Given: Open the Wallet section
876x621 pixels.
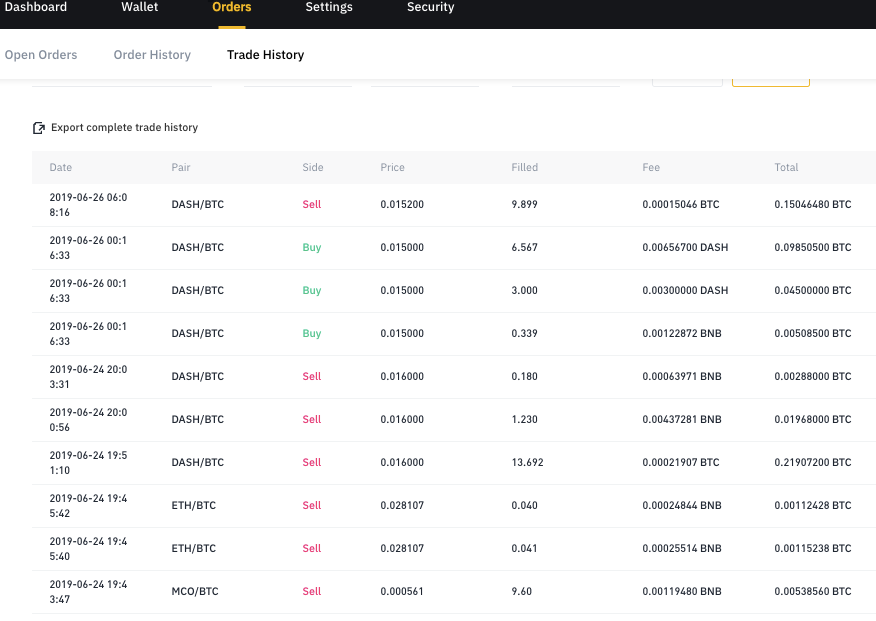Looking at the screenshot, I should (139, 7).
